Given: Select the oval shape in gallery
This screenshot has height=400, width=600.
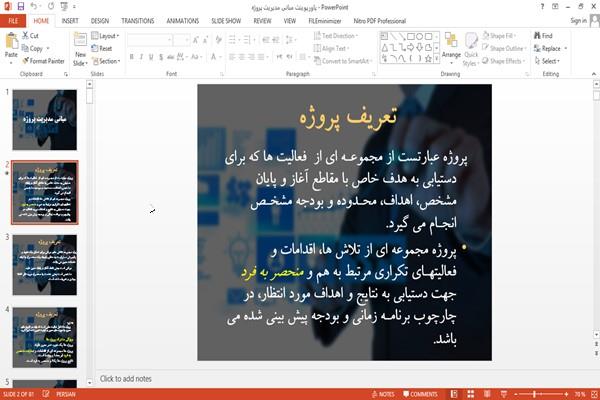Looking at the screenshot, I should pos(419,37).
